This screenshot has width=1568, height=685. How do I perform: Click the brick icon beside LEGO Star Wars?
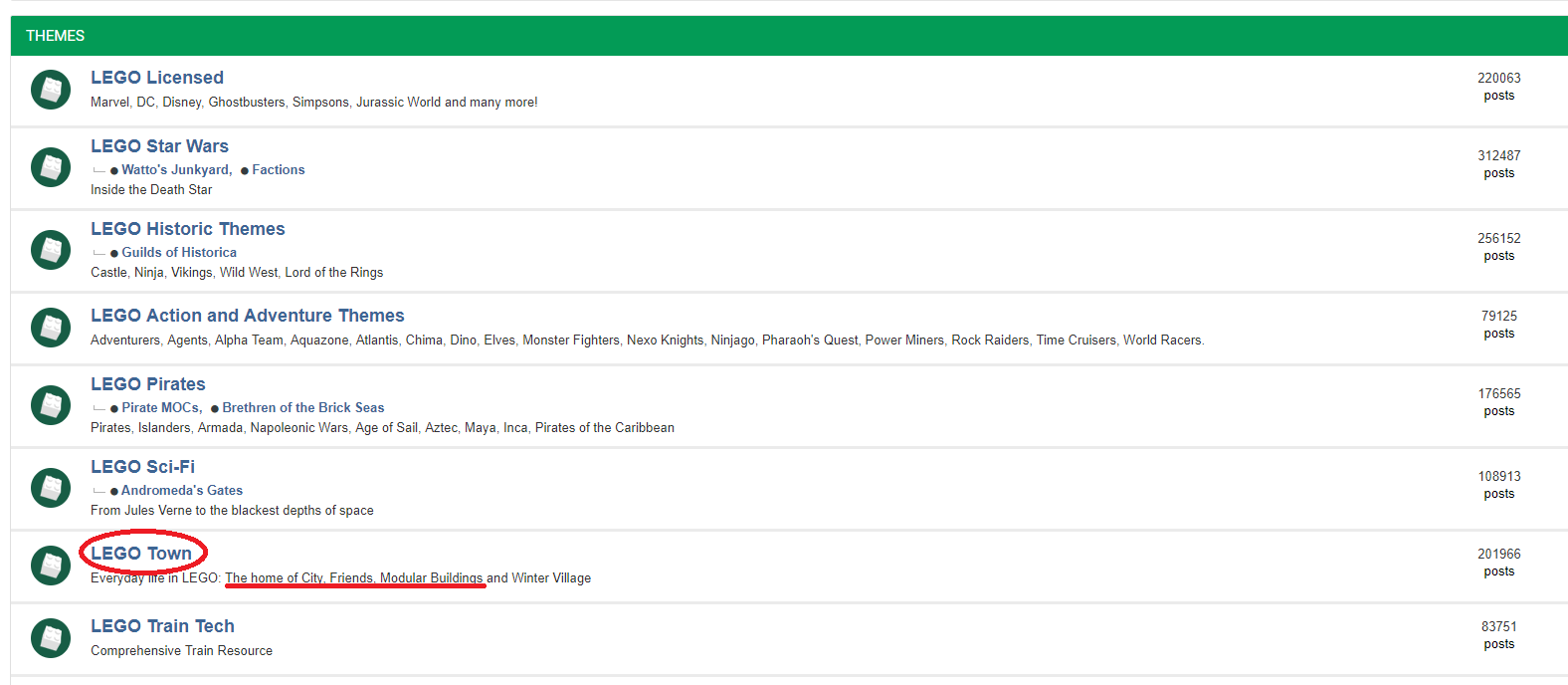(51, 167)
